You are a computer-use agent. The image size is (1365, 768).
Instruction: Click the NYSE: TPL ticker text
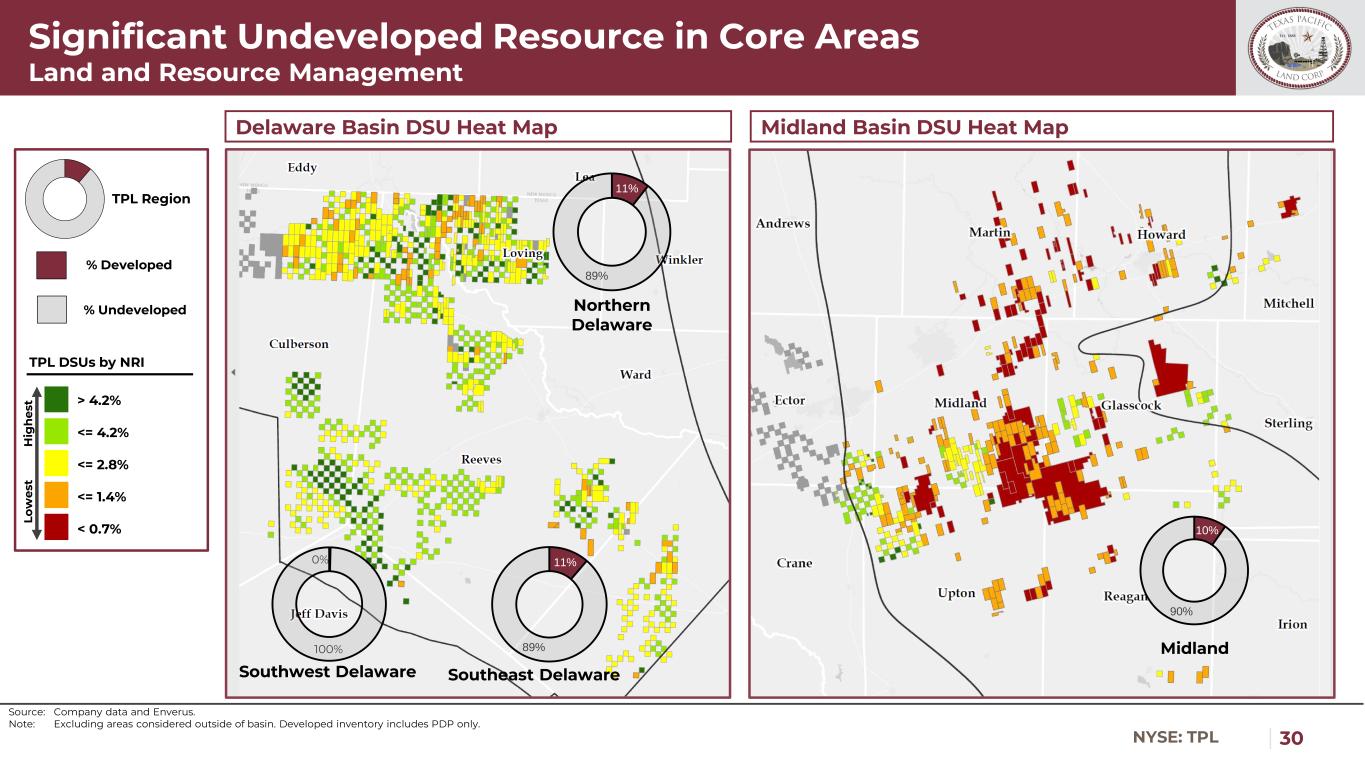click(x=1175, y=737)
